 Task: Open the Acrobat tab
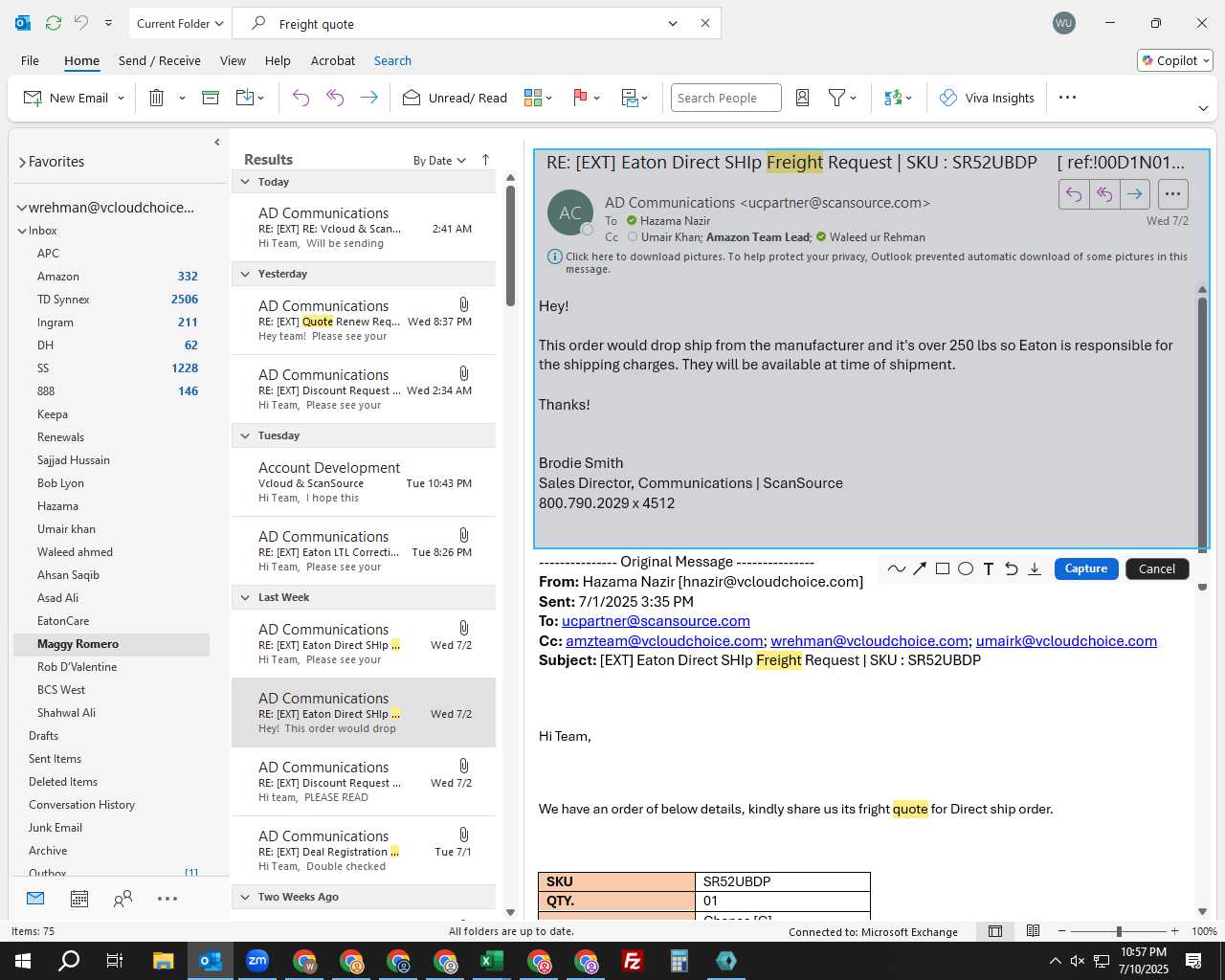click(x=333, y=60)
